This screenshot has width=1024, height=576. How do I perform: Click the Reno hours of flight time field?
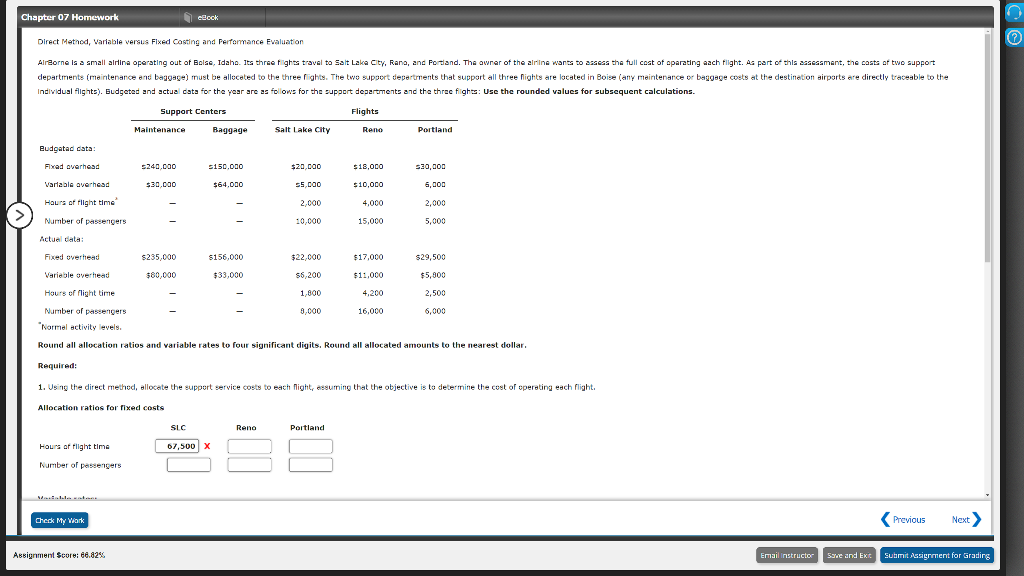249,446
